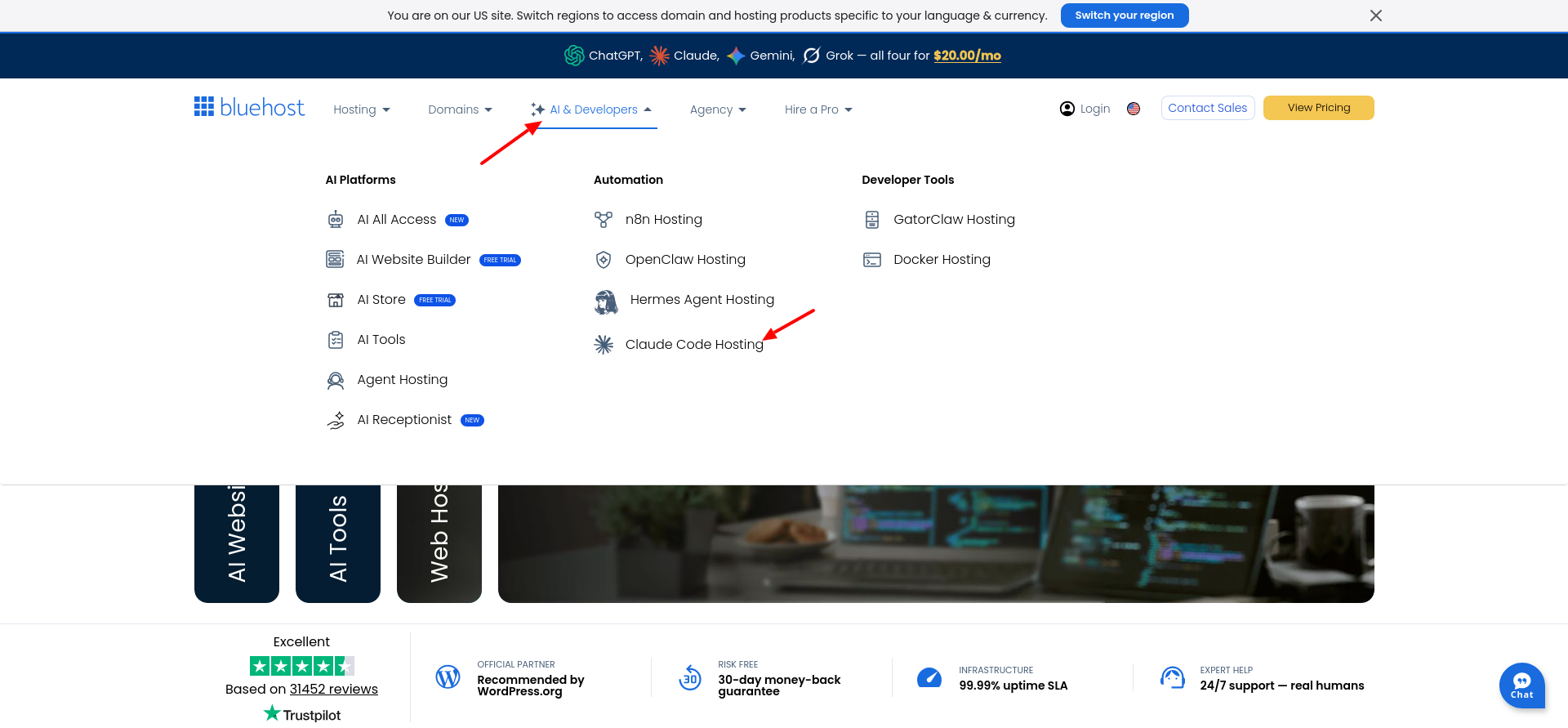Follow the $20.00/mo offer link
This screenshot has height=728, width=1568.
coord(968,56)
